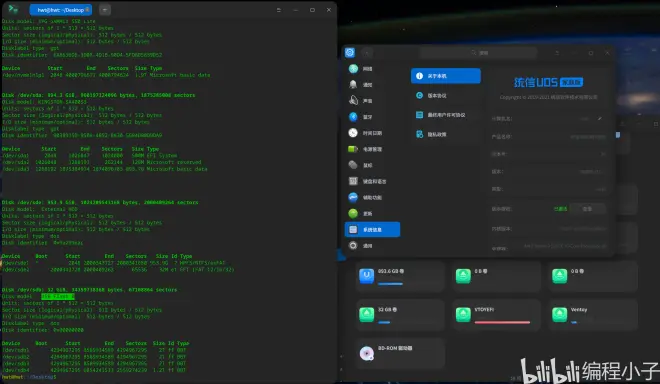Click the button beside the green authorization status
Screen dimensions: 660x384
pyautogui.click(x=588, y=209)
